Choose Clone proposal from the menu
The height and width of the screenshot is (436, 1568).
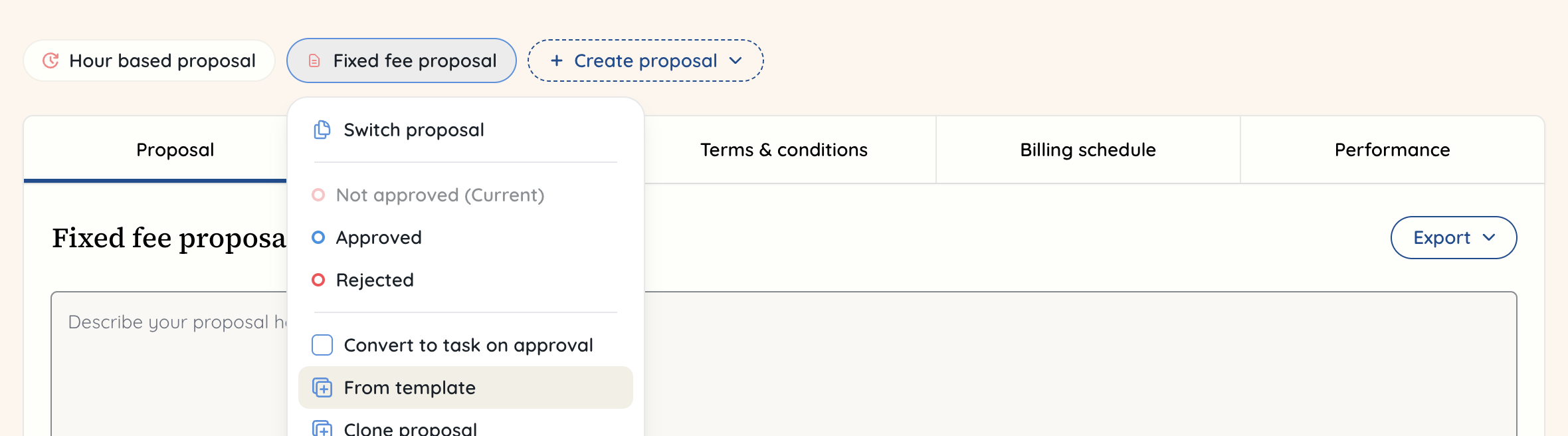pyautogui.click(x=409, y=429)
